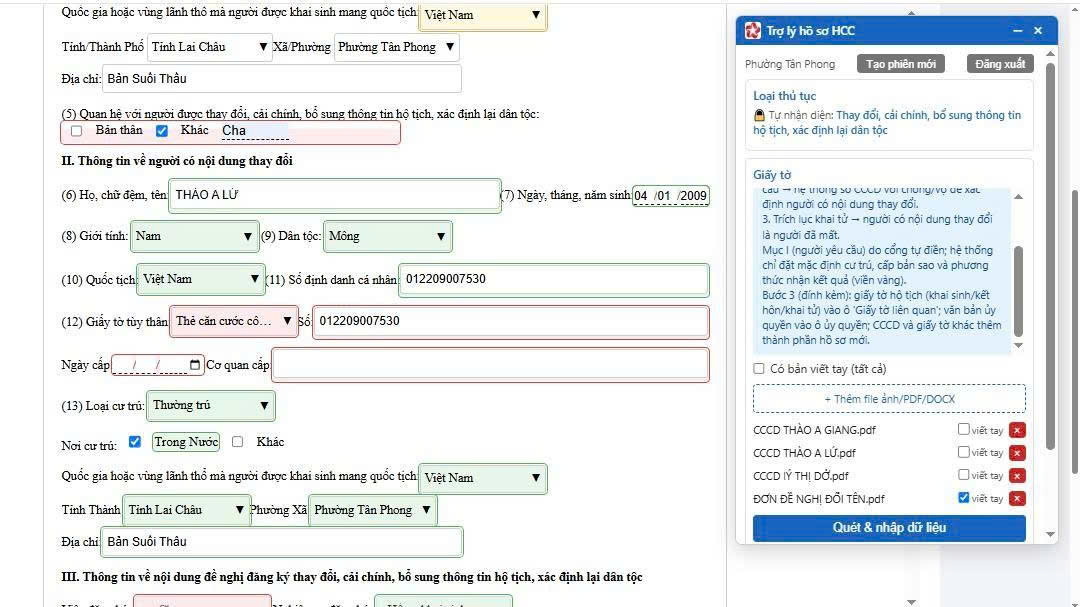Click the Cơ quan cấp field

coord(490,365)
